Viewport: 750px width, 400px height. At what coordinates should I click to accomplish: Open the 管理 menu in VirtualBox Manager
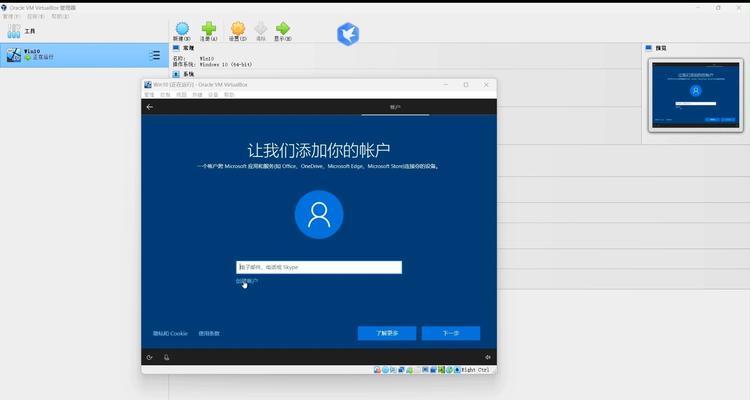coord(11,16)
